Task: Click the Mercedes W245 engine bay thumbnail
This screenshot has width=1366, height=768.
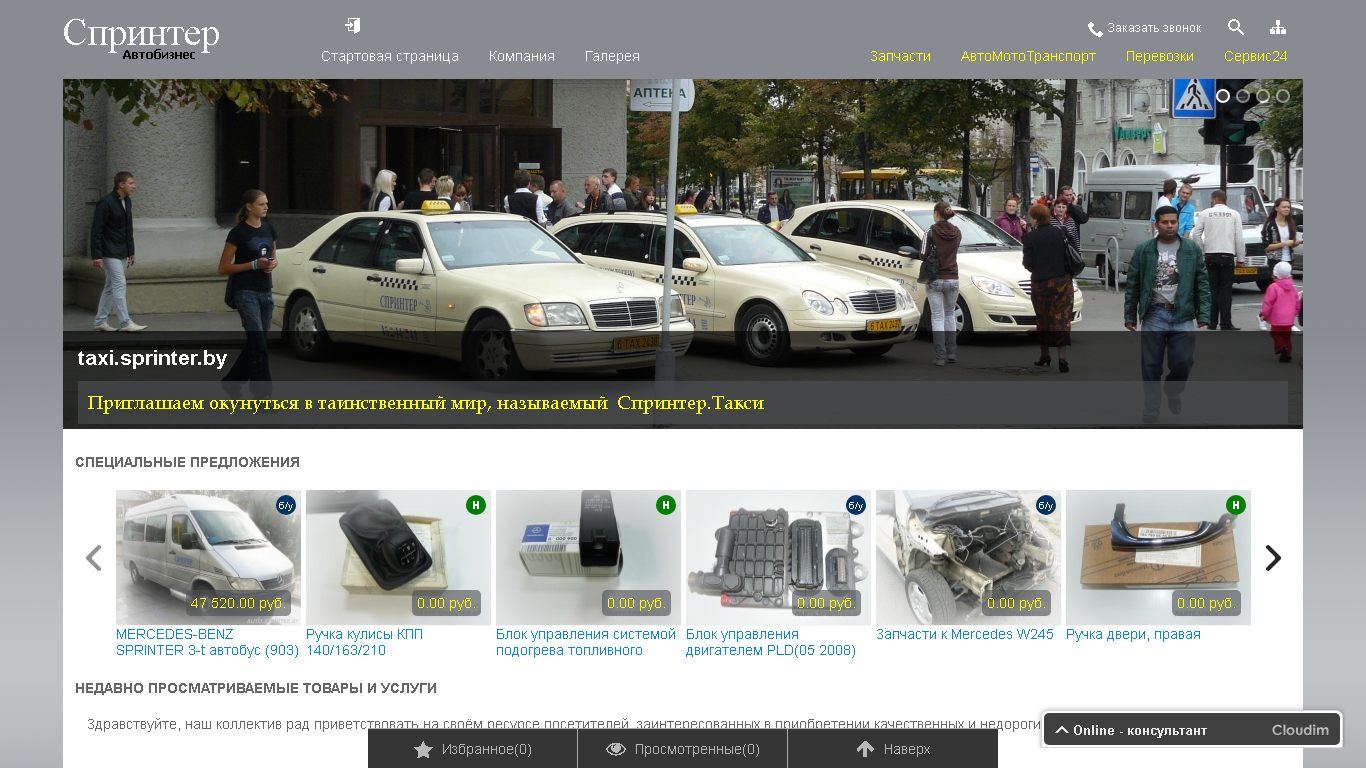Action: point(968,558)
